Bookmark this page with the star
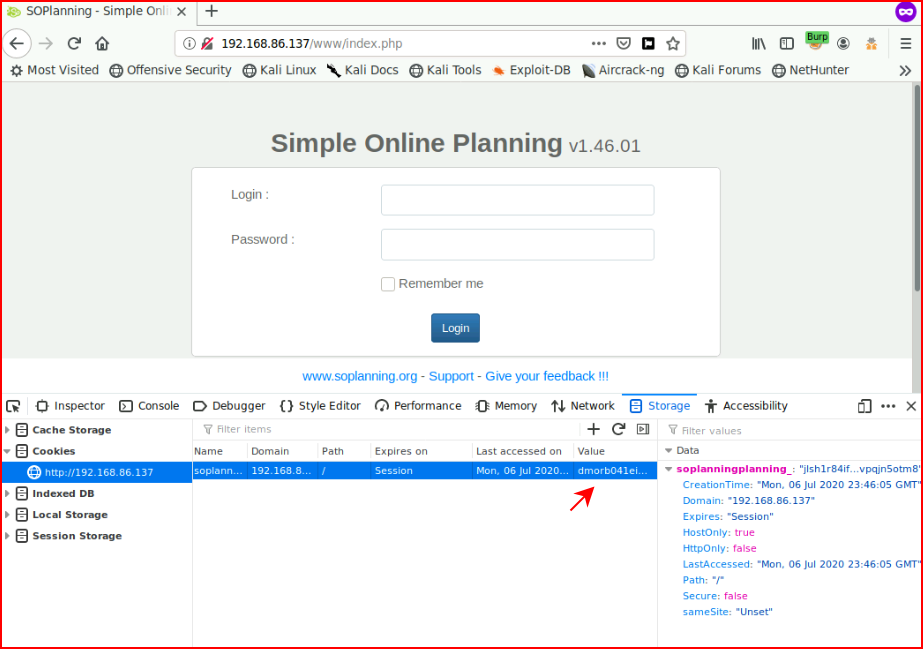Image resolution: width=923 pixels, height=649 pixels. click(x=673, y=44)
